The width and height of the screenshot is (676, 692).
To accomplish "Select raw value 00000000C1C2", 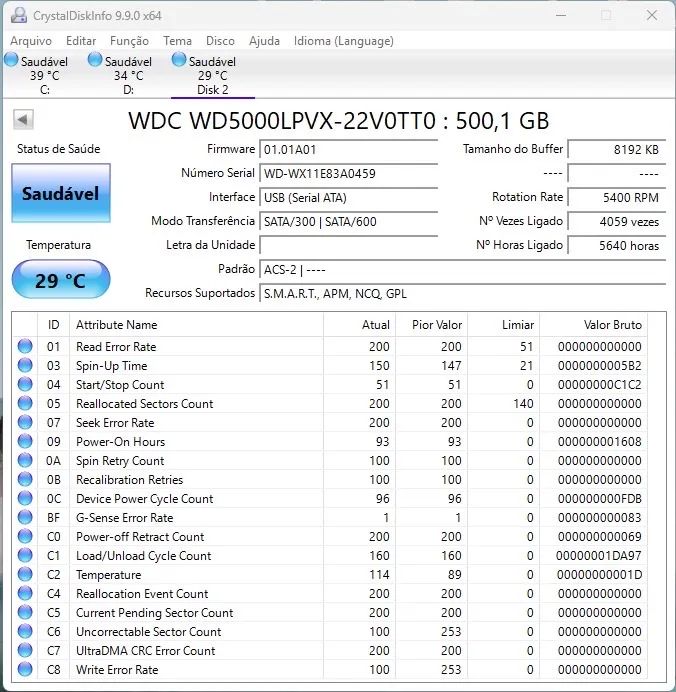I will 600,385.
